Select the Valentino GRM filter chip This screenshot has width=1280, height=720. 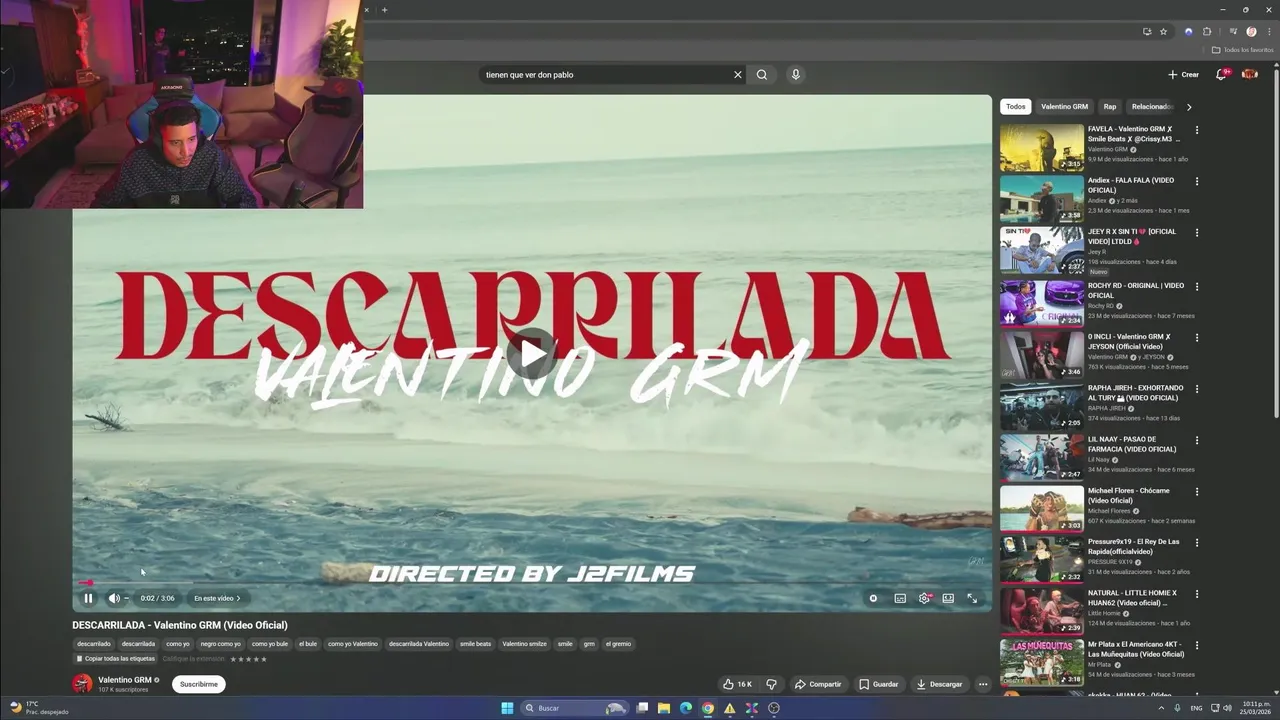(x=1064, y=107)
